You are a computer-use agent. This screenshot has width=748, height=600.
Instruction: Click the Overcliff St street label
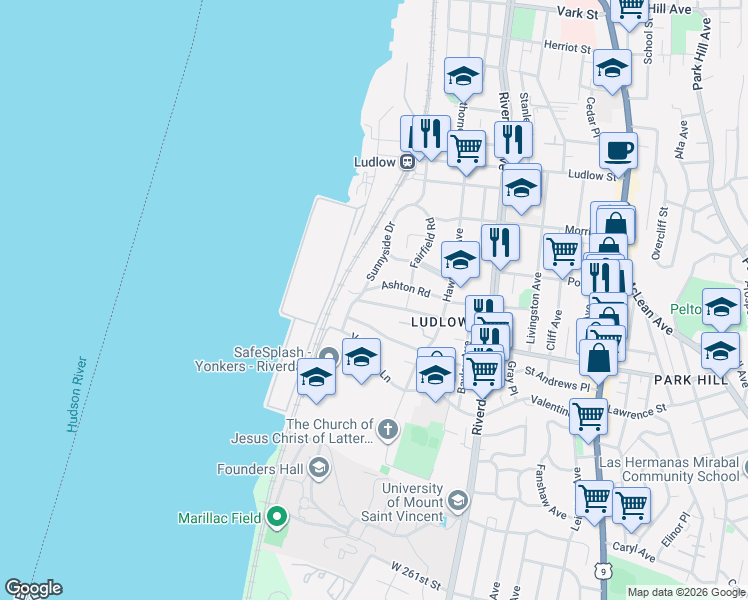click(x=660, y=233)
